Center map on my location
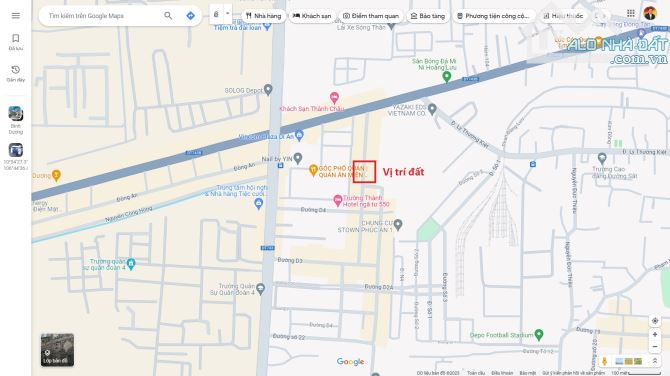This screenshot has height=376, width=670. tap(655, 320)
